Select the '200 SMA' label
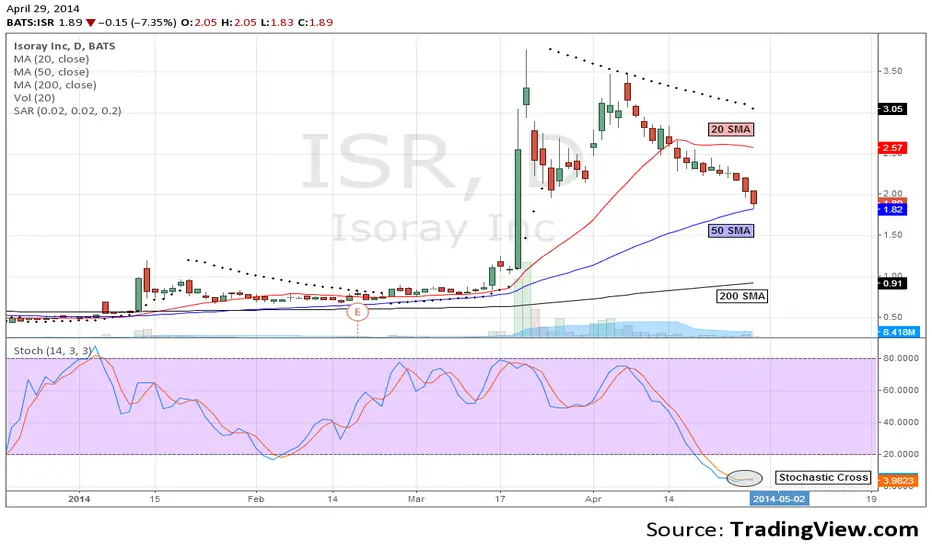The height and width of the screenshot is (550, 932). (742, 296)
